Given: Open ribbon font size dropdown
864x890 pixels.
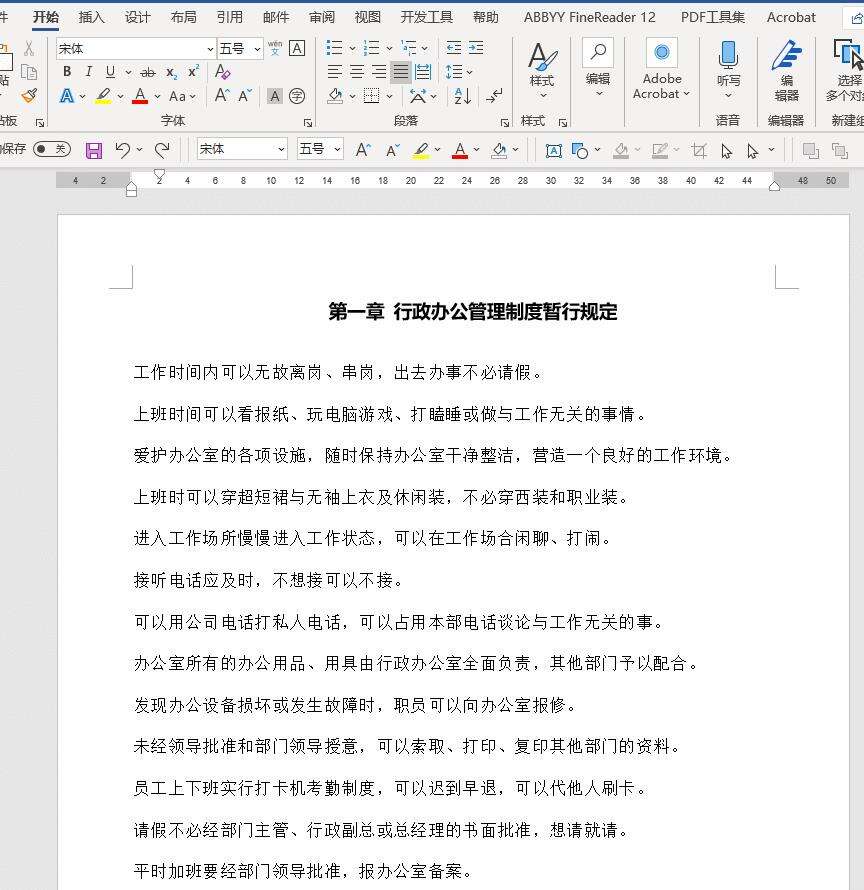Looking at the screenshot, I should pos(257,49).
